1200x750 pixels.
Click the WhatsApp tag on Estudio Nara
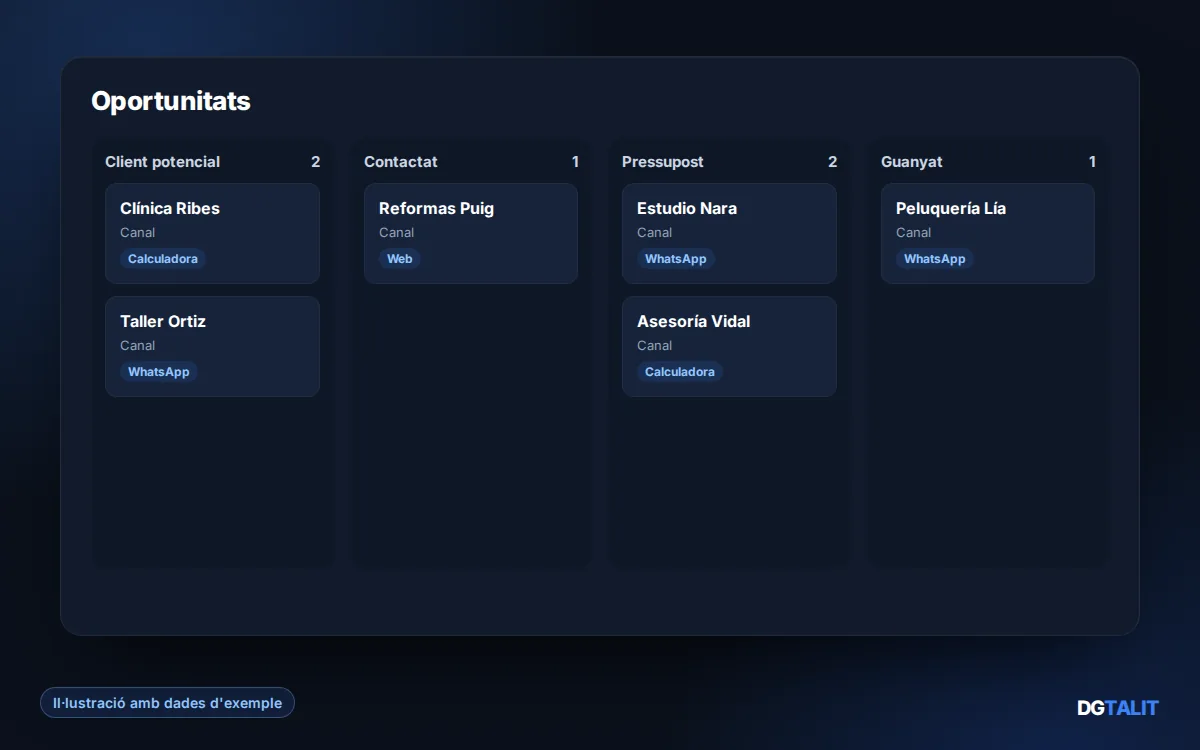click(x=676, y=259)
